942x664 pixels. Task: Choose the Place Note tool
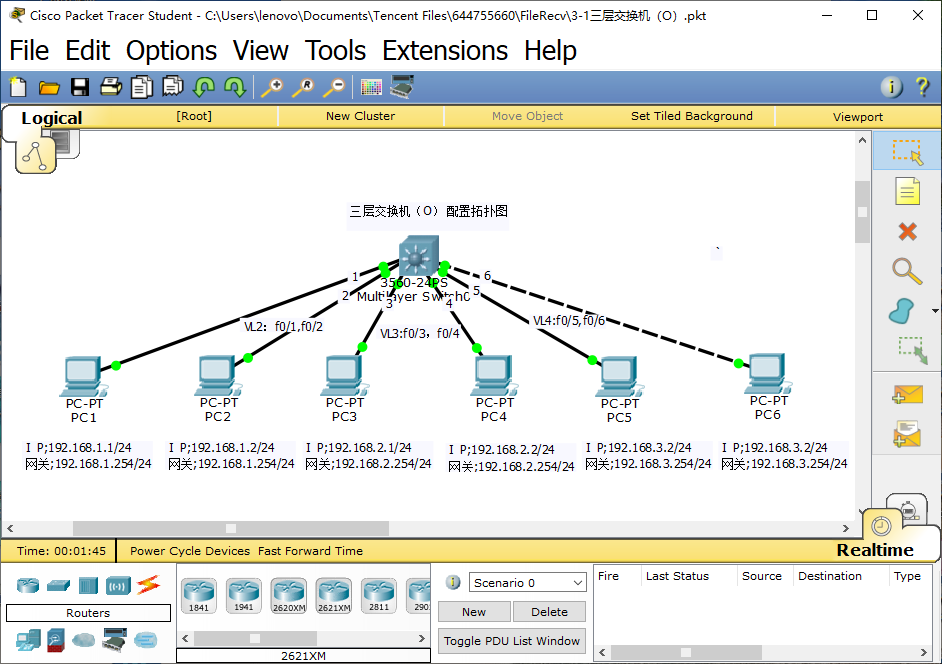coord(907,191)
